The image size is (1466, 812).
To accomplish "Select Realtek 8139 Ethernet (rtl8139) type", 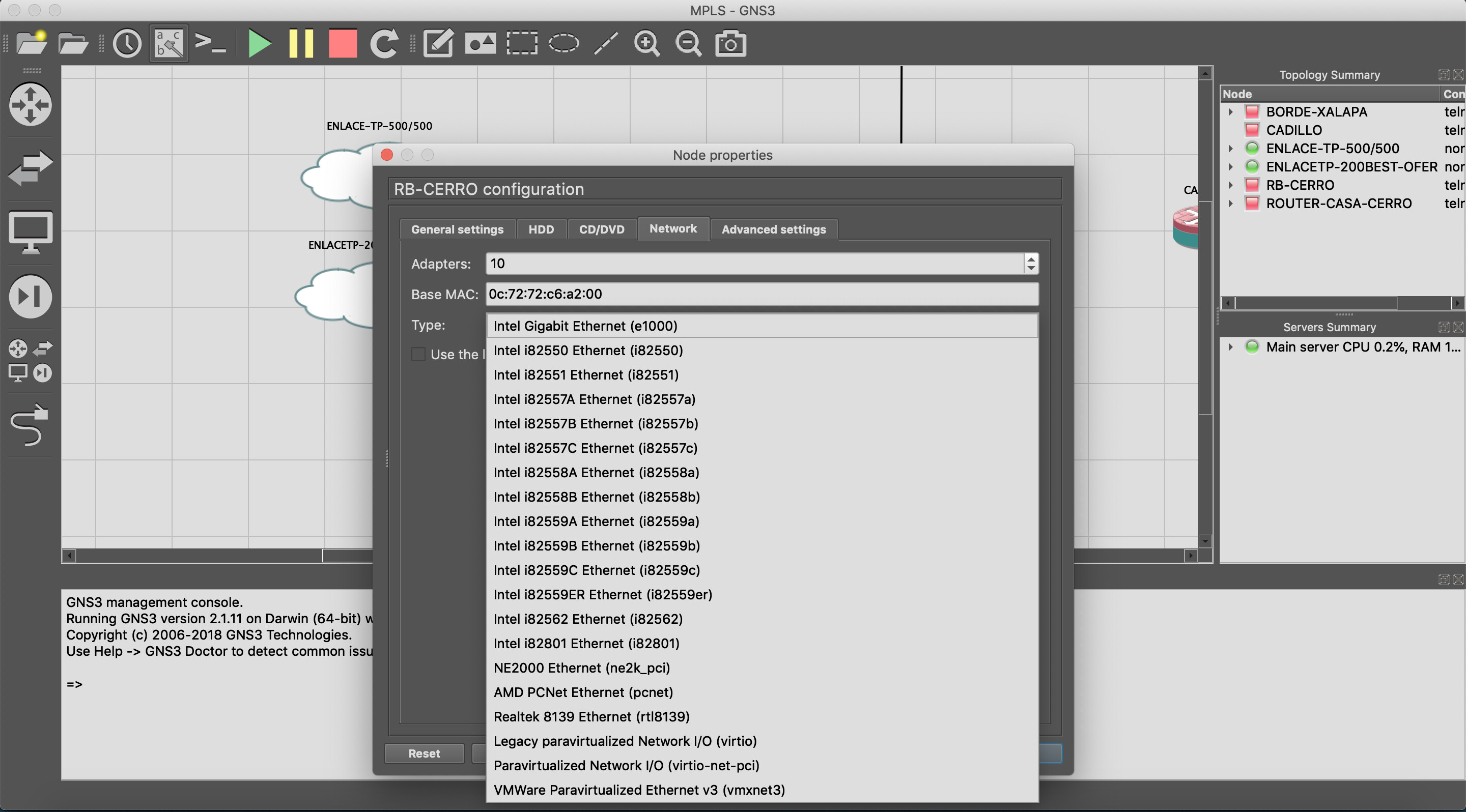I will (x=591, y=716).
